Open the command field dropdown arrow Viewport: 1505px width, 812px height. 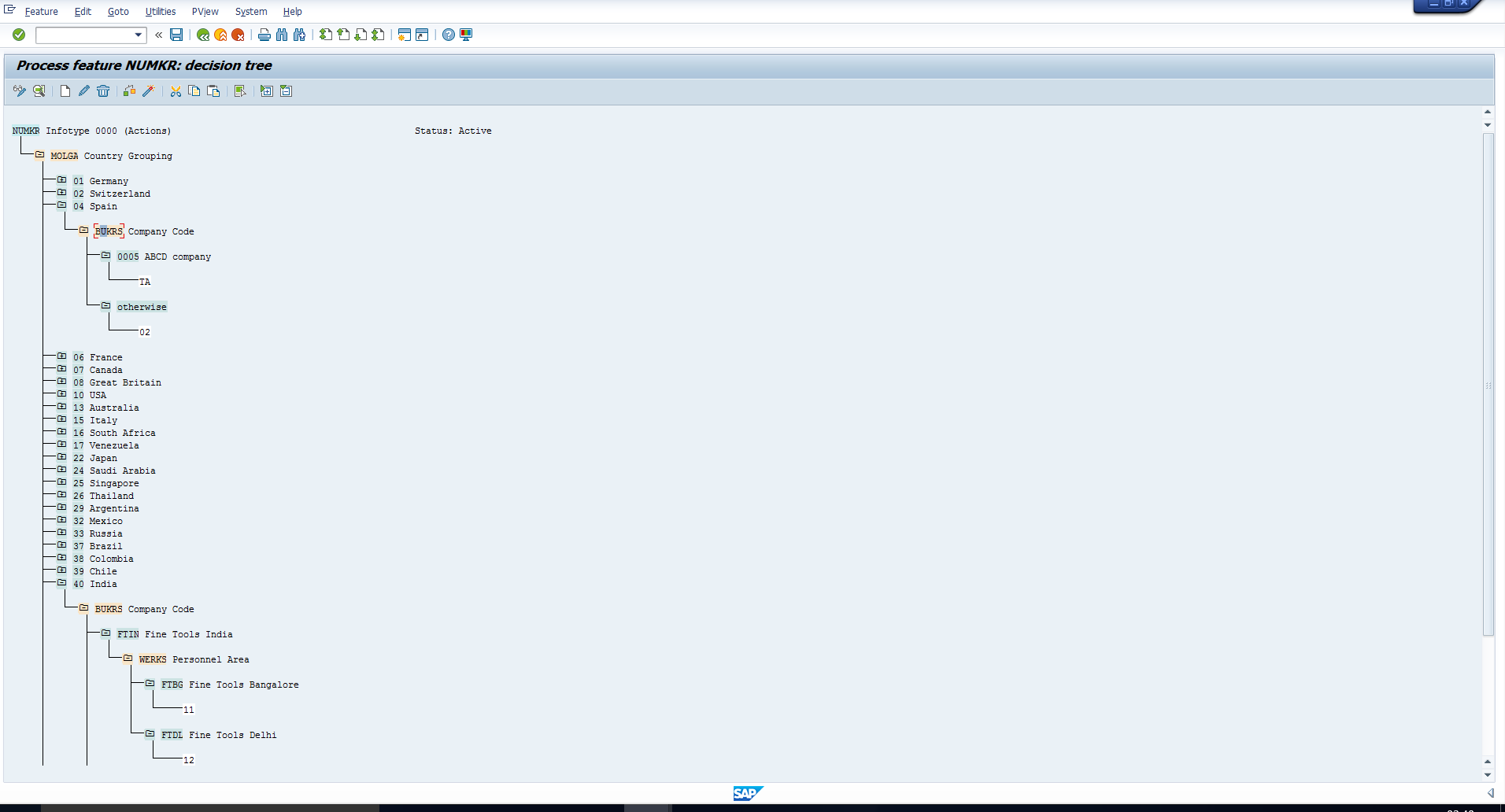pyautogui.click(x=139, y=35)
